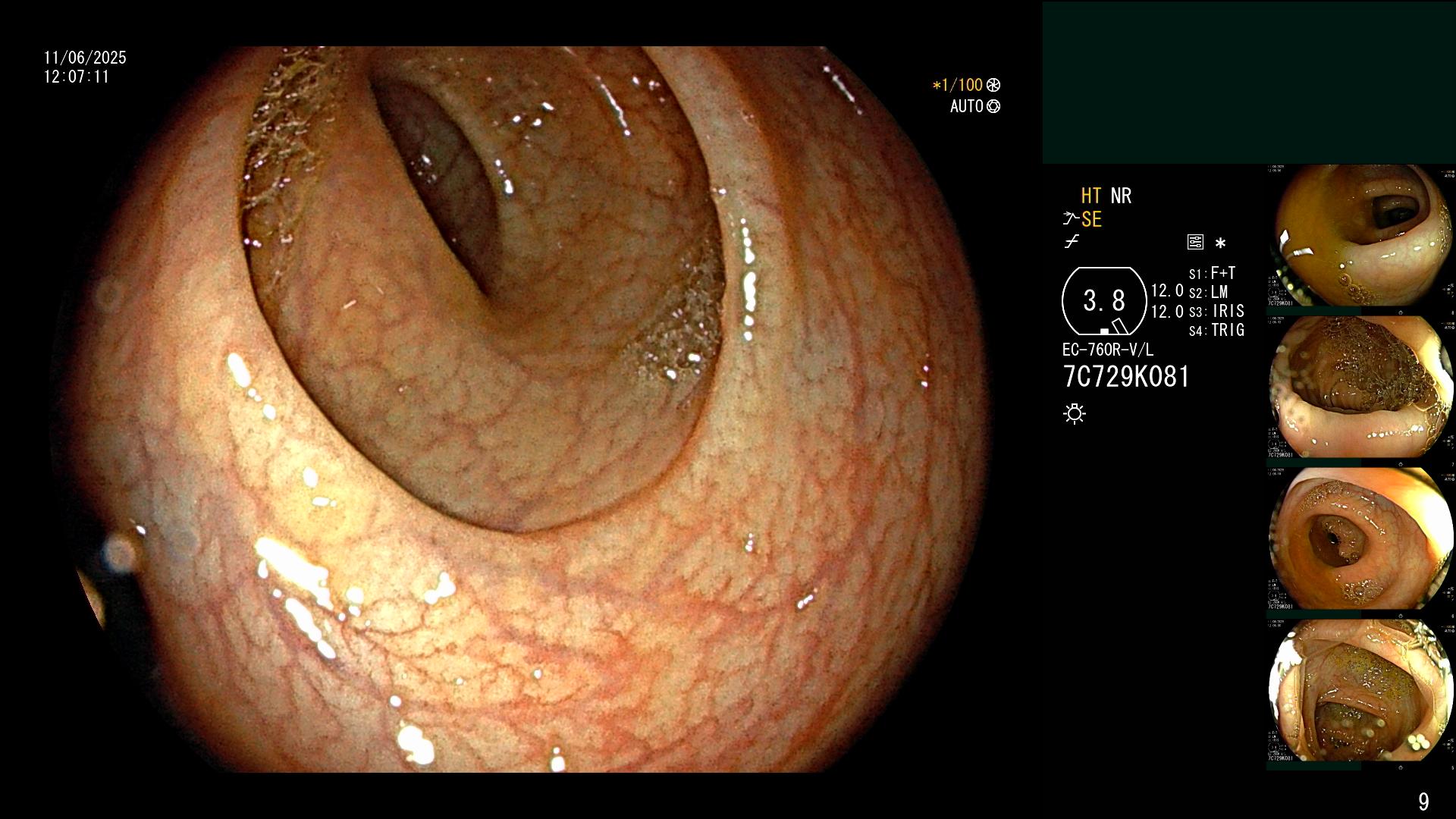
Task: Select the S2: LM switch assignment
Action: click(x=1209, y=292)
